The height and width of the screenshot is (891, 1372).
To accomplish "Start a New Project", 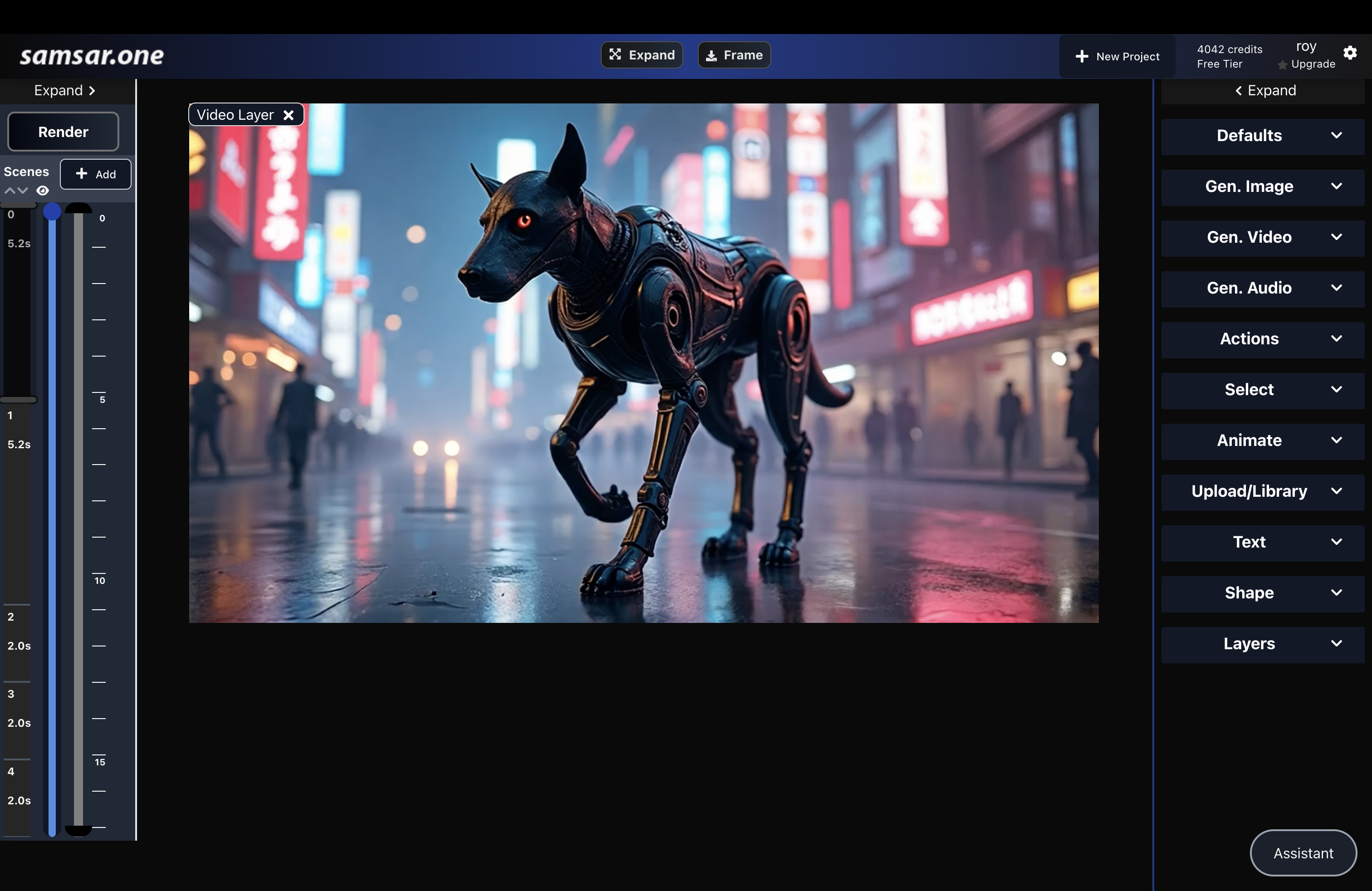I will point(1117,56).
